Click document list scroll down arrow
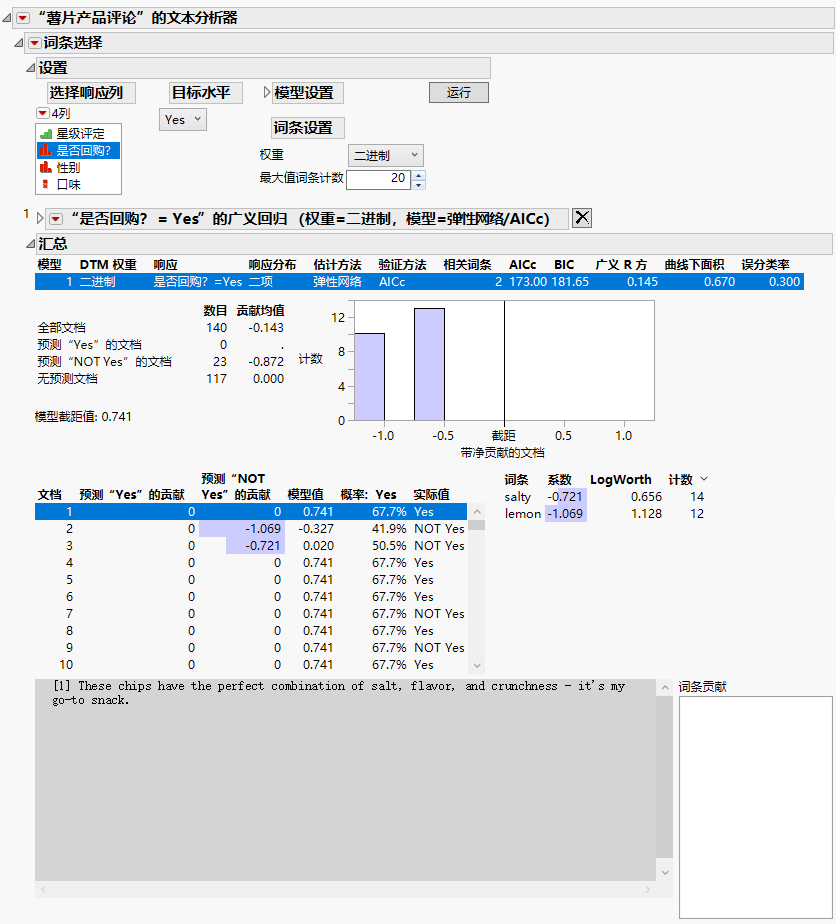The width and height of the screenshot is (836, 924). click(x=477, y=665)
